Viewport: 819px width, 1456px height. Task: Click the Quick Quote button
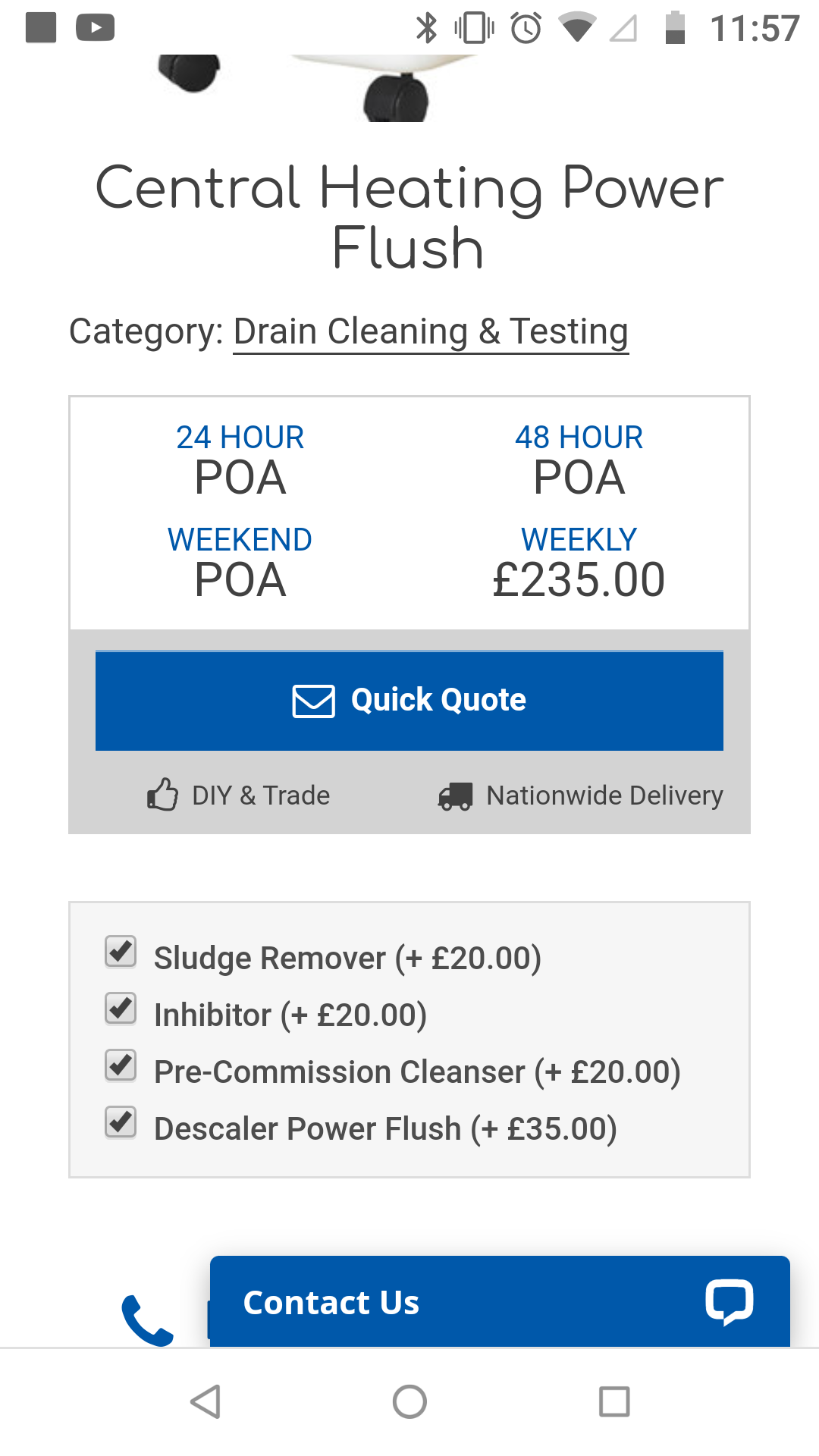tap(409, 701)
